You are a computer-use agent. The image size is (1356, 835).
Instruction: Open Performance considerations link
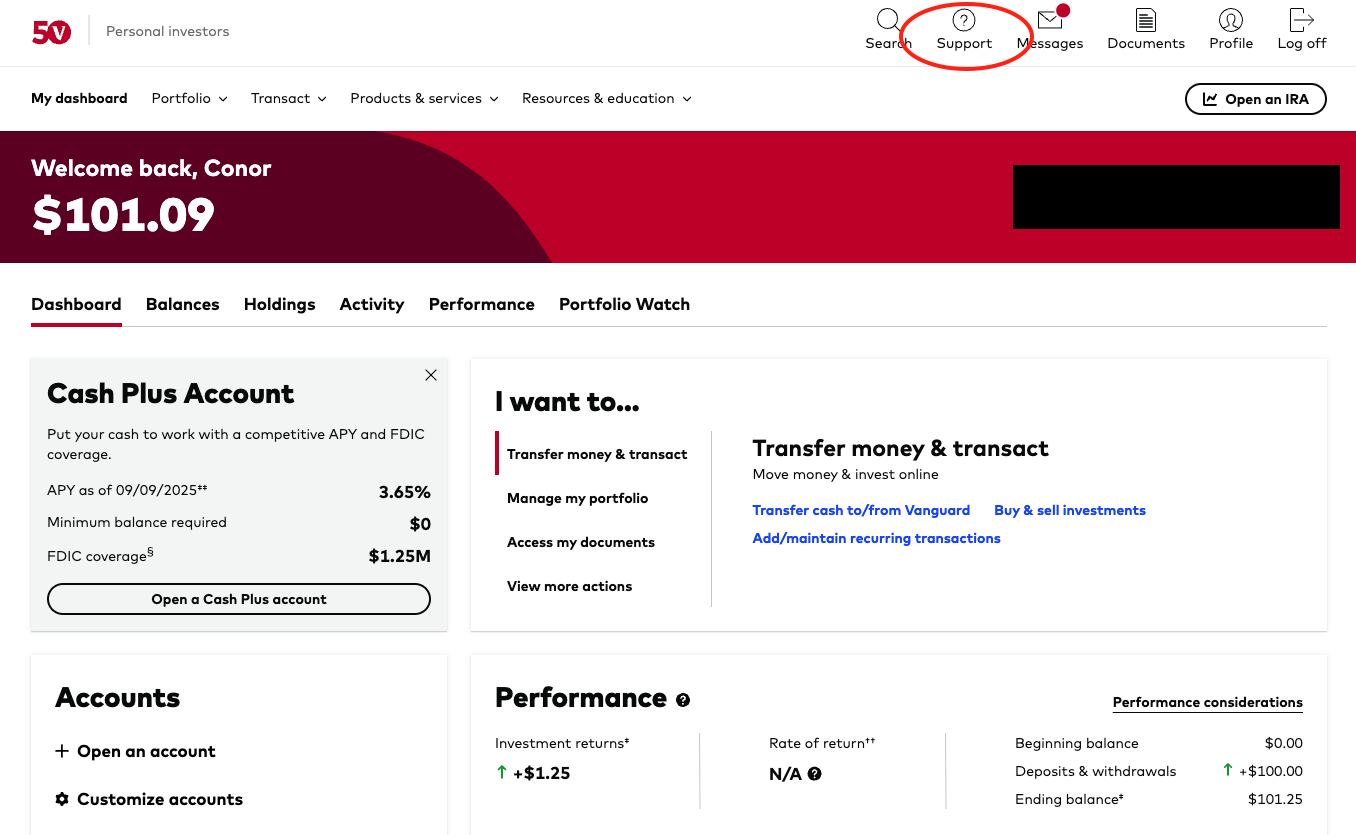[1208, 702]
